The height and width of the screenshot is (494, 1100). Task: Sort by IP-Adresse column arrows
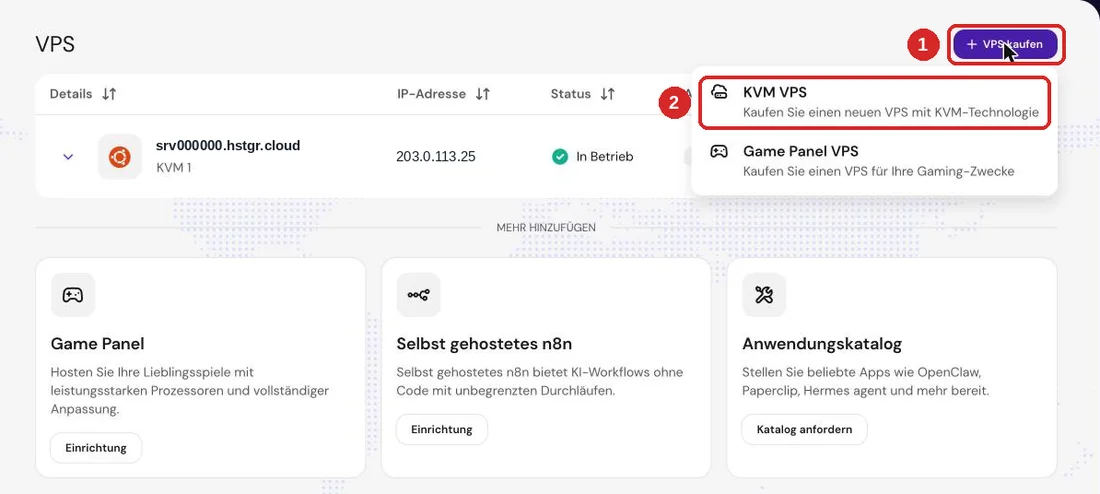[483, 94]
